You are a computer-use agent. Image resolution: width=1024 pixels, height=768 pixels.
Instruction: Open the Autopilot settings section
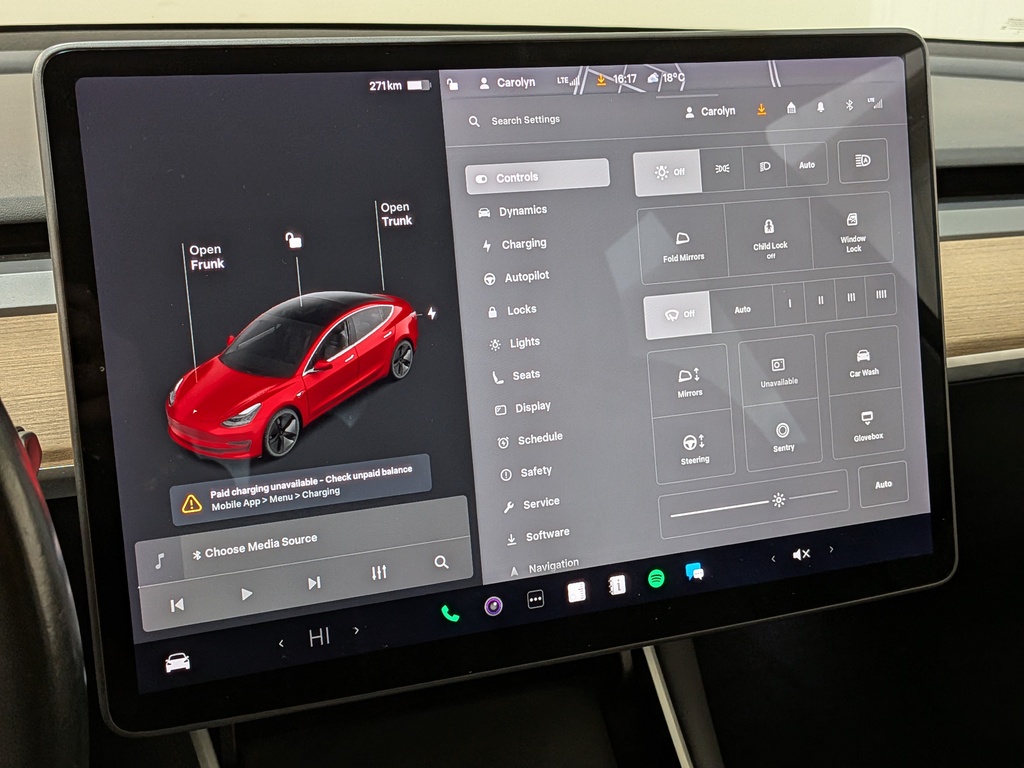[x=529, y=276]
